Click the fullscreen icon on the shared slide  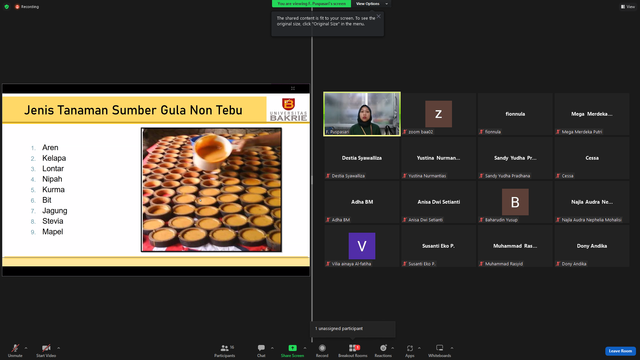pos(293,88)
